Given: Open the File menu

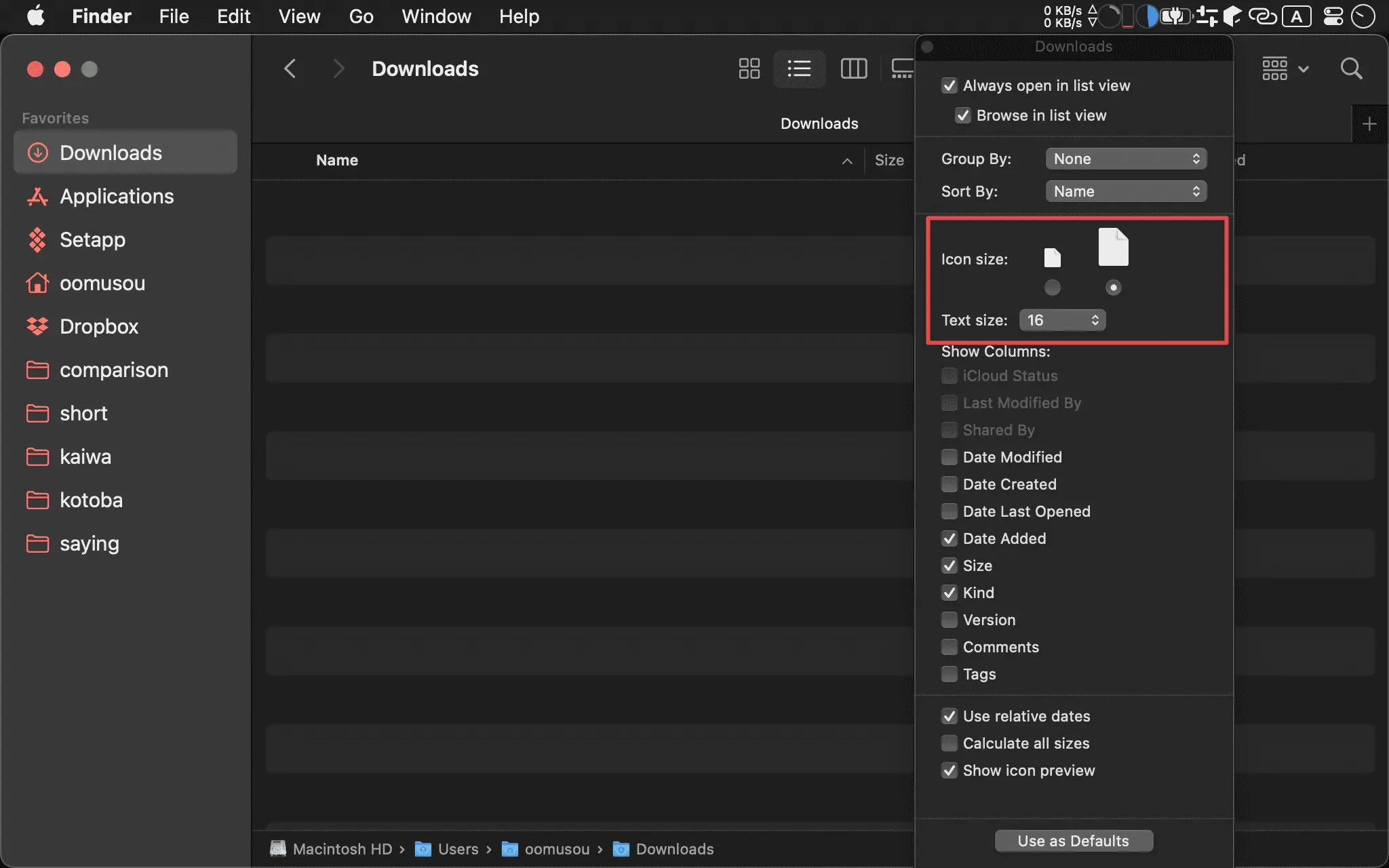Looking at the screenshot, I should (174, 16).
